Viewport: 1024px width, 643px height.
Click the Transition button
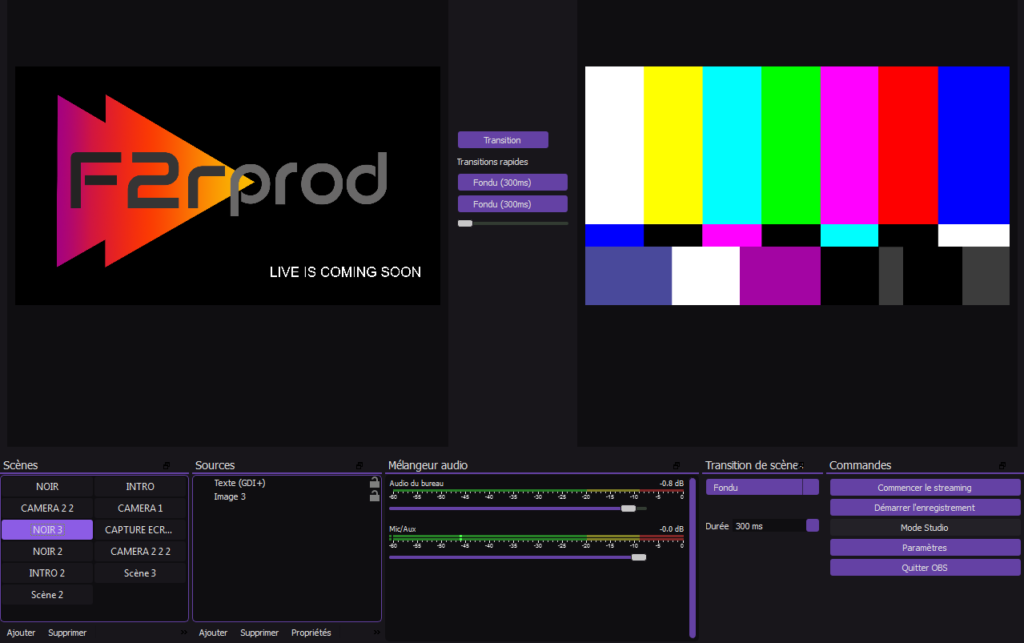click(x=502, y=140)
